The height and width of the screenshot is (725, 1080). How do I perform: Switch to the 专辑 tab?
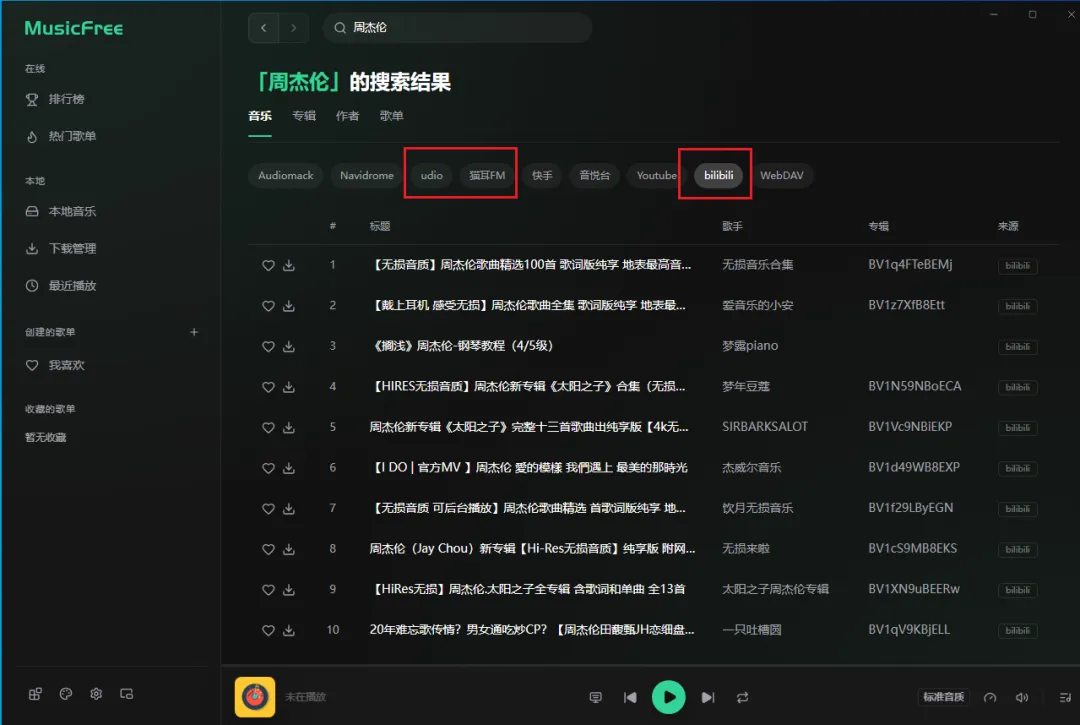pos(304,116)
